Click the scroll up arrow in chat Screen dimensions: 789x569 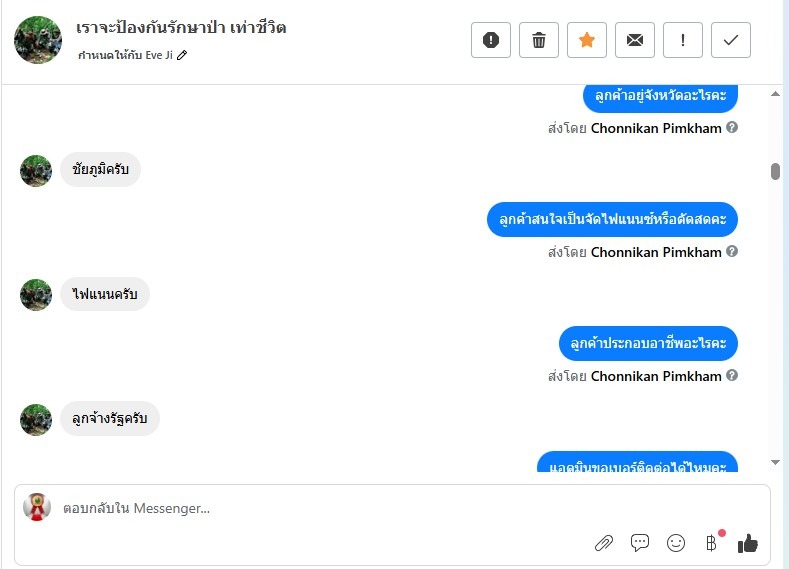pos(775,94)
